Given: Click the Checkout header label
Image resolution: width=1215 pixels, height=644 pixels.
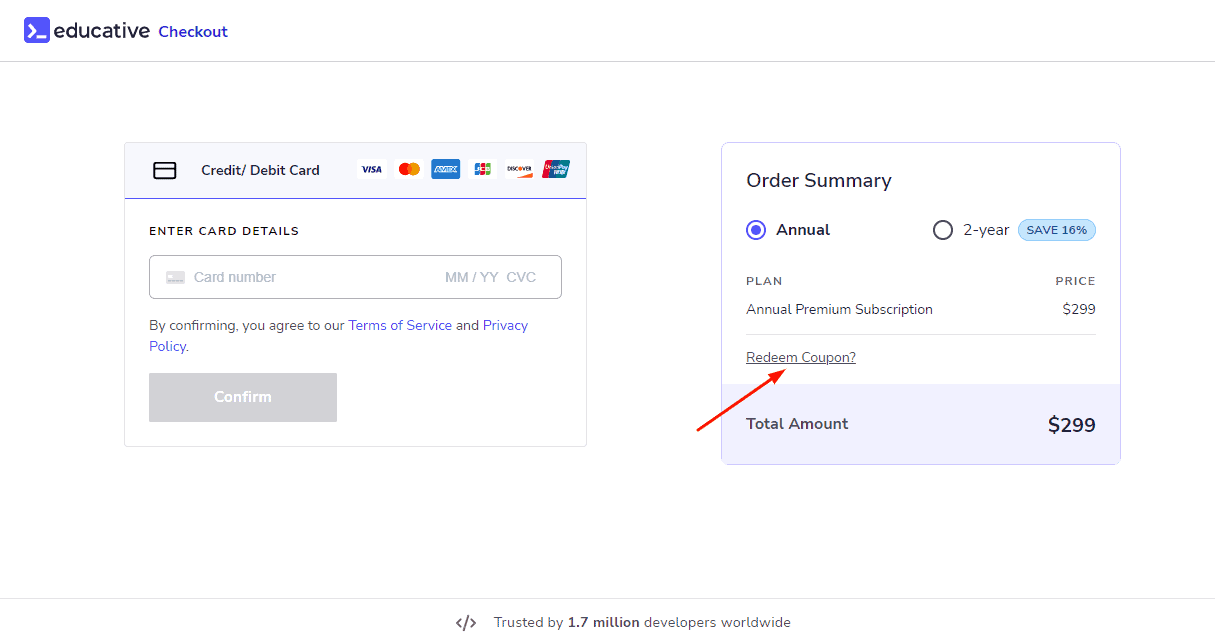Looking at the screenshot, I should pos(193,31).
